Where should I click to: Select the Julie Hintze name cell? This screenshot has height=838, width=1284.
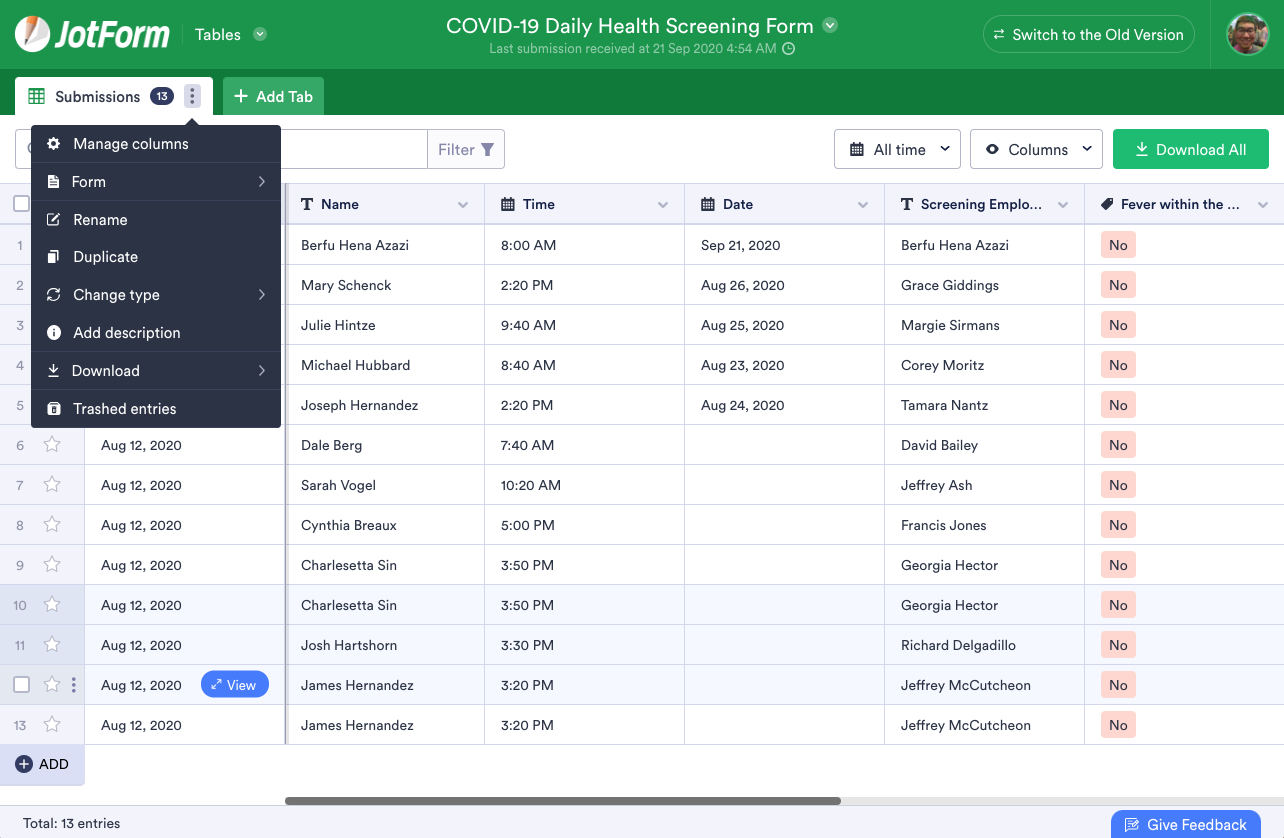coord(385,325)
